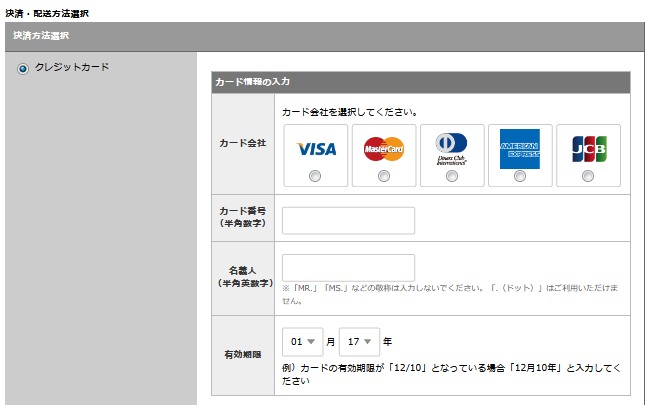Click the 決済方法選択 header bar

(x=325, y=37)
